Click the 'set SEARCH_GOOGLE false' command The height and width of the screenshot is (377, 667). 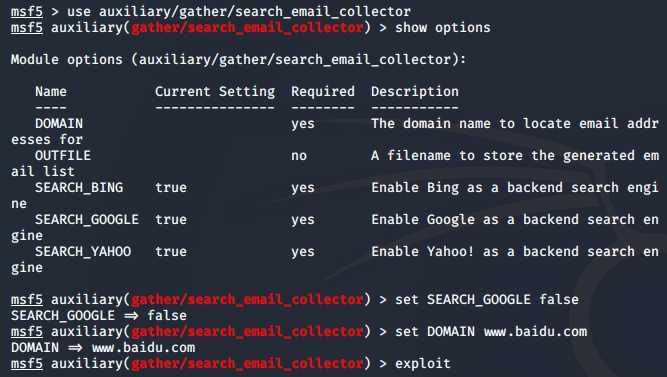coord(487,300)
